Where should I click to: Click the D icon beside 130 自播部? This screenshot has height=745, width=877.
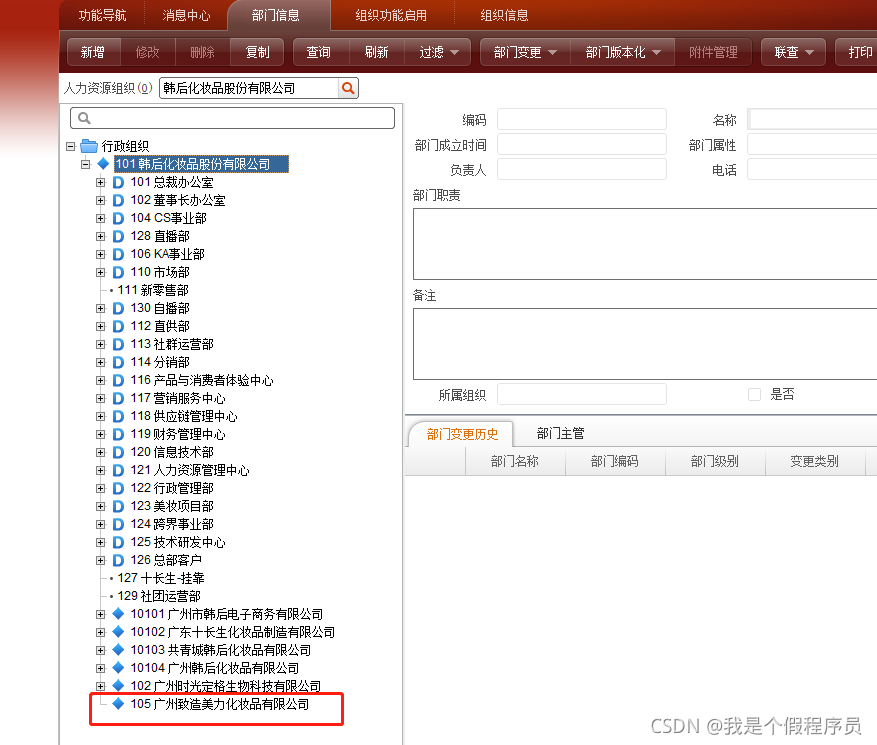pos(118,308)
